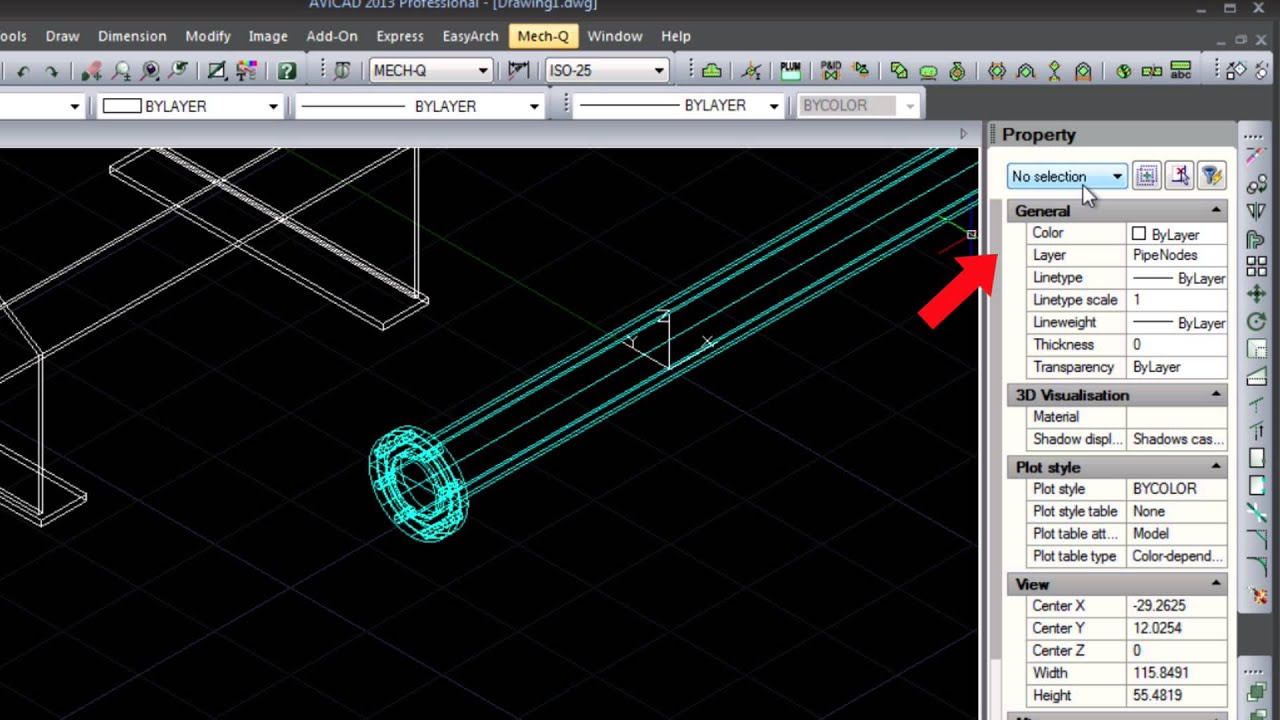Viewport: 1280px width, 720px height.
Task: Collapse the Plot style section
Action: 1216,467
